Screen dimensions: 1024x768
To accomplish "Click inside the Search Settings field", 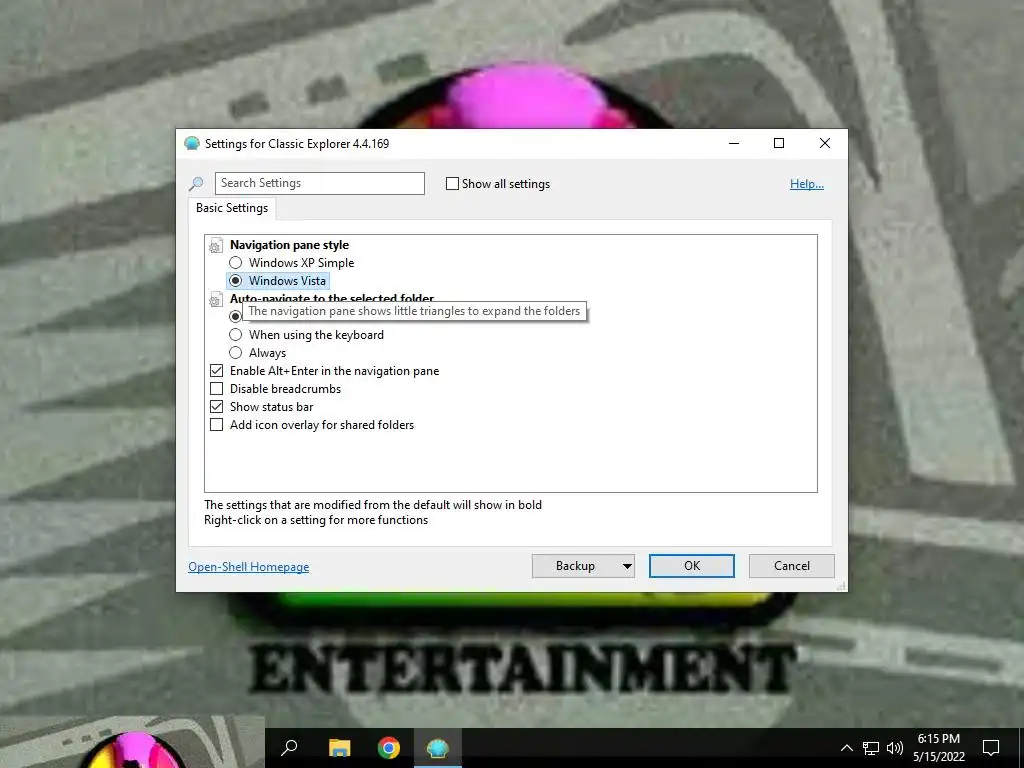I will point(320,184).
